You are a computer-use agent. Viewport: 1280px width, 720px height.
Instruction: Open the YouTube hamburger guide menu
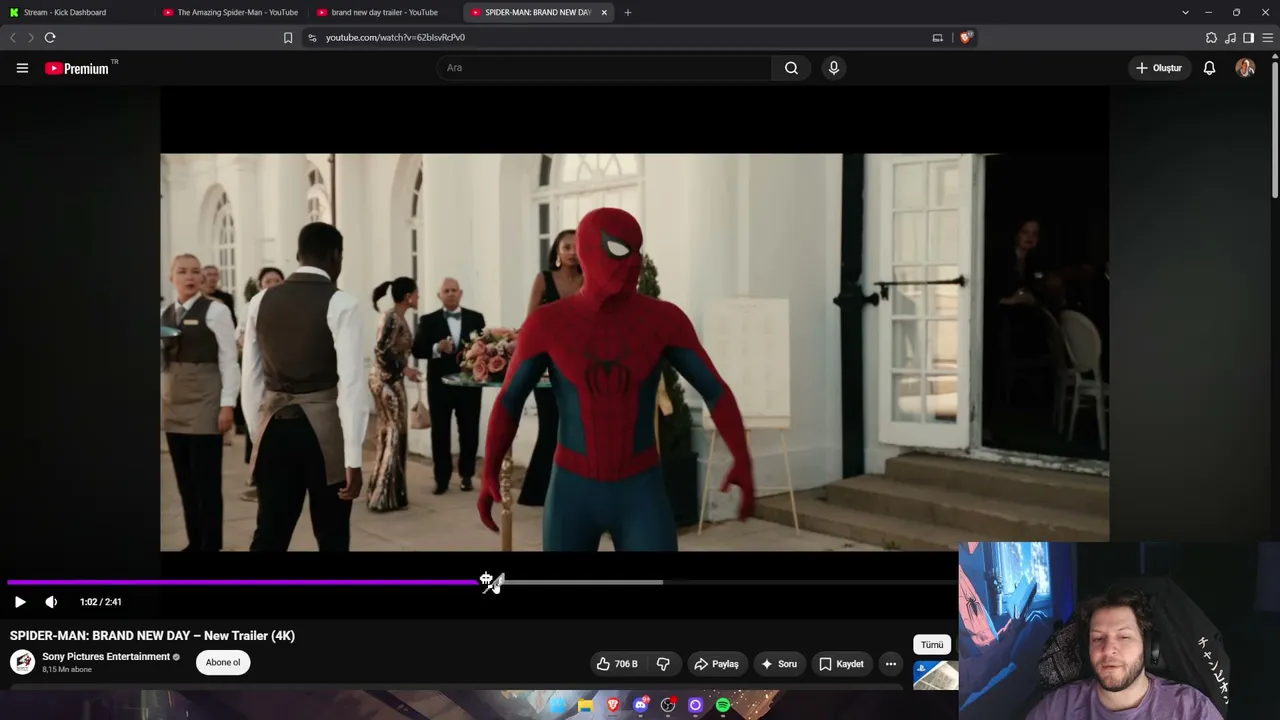[x=22, y=68]
